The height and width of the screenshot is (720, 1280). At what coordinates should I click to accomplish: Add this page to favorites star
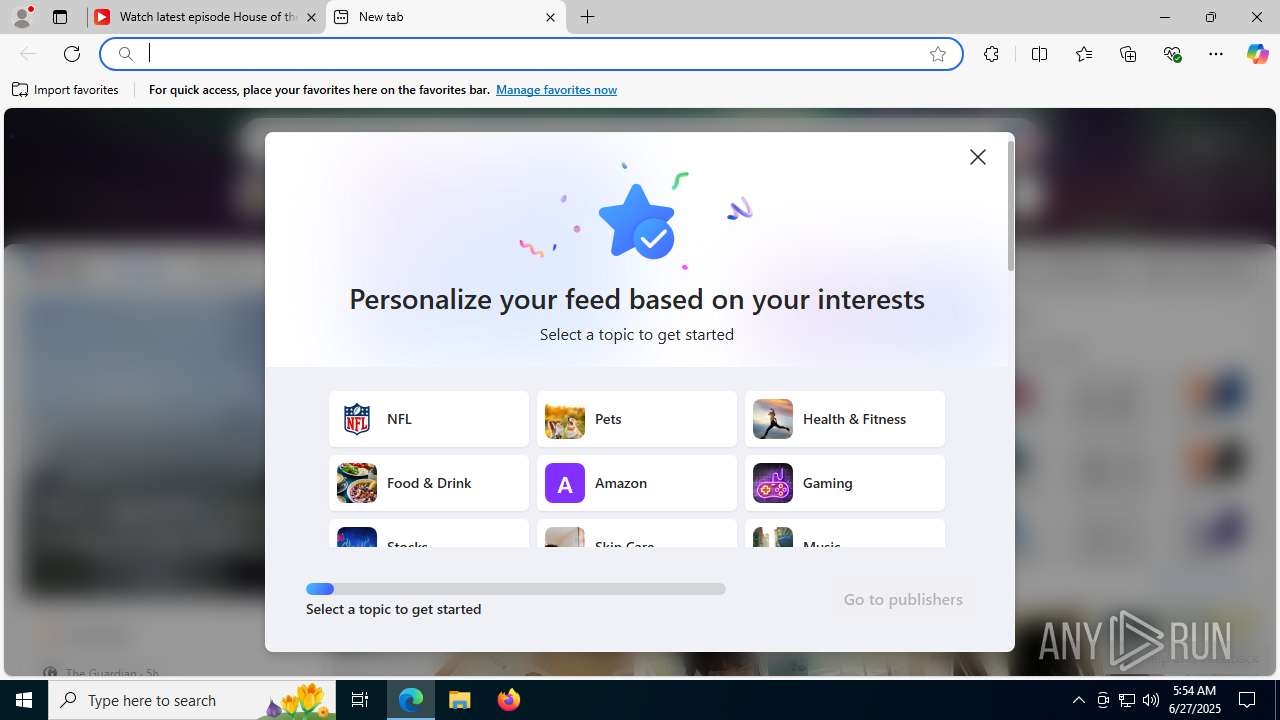pos(938,54)
